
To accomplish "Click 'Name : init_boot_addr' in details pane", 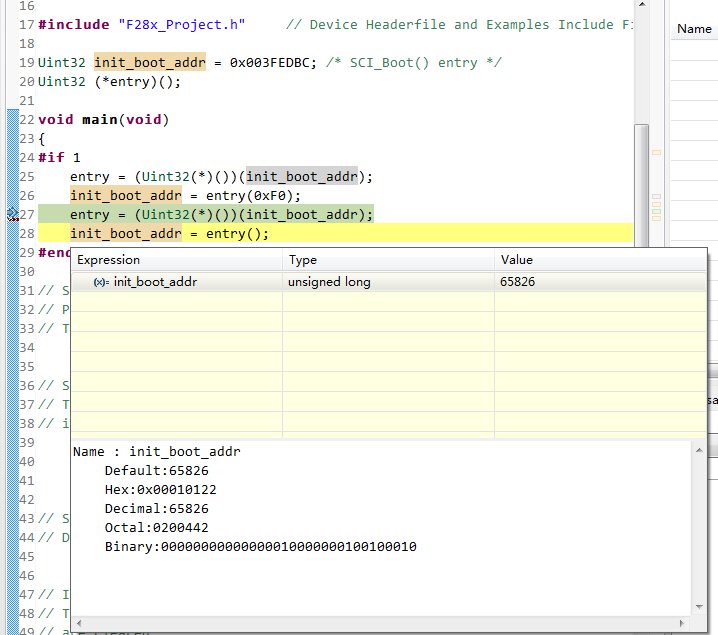I will coord(157,452).
